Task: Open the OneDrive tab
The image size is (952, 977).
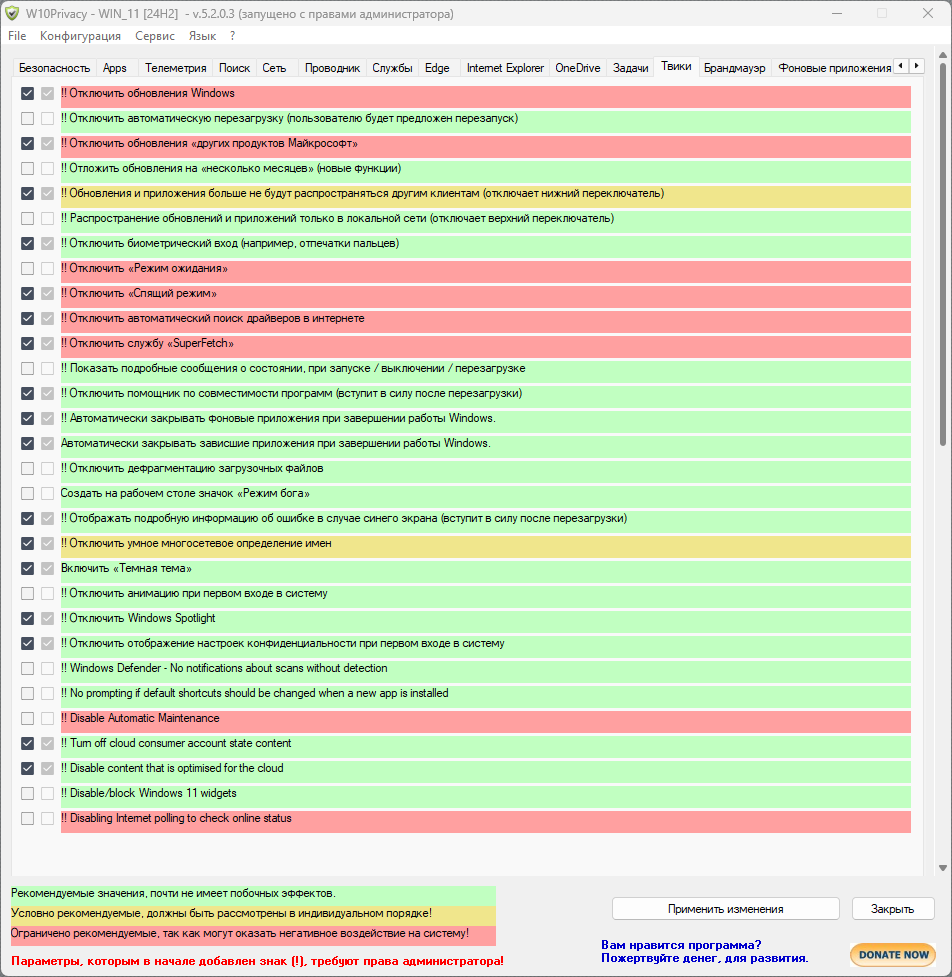Action: (x=578, y=68)
